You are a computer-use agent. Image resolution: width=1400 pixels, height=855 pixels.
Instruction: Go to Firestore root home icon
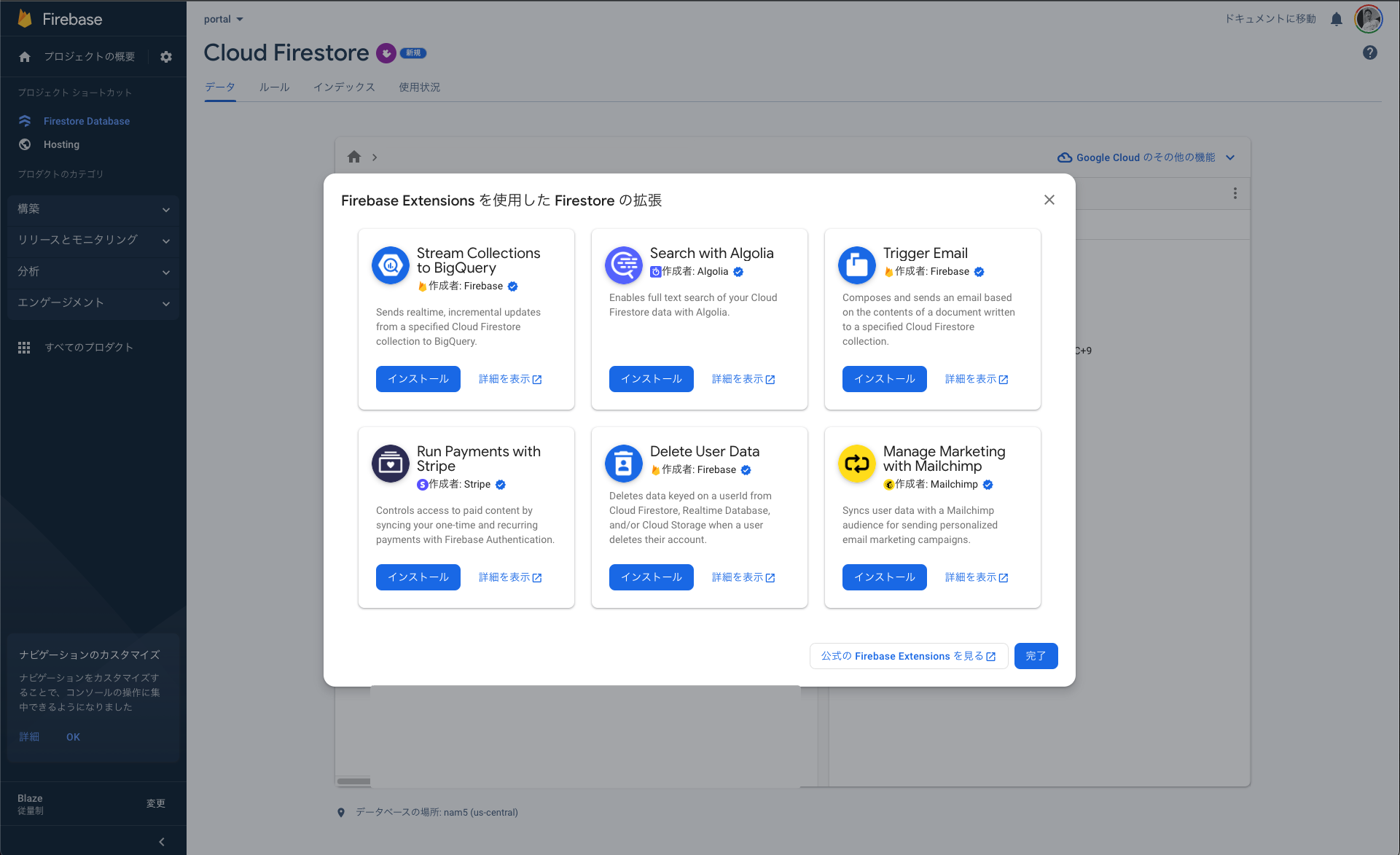354,157
